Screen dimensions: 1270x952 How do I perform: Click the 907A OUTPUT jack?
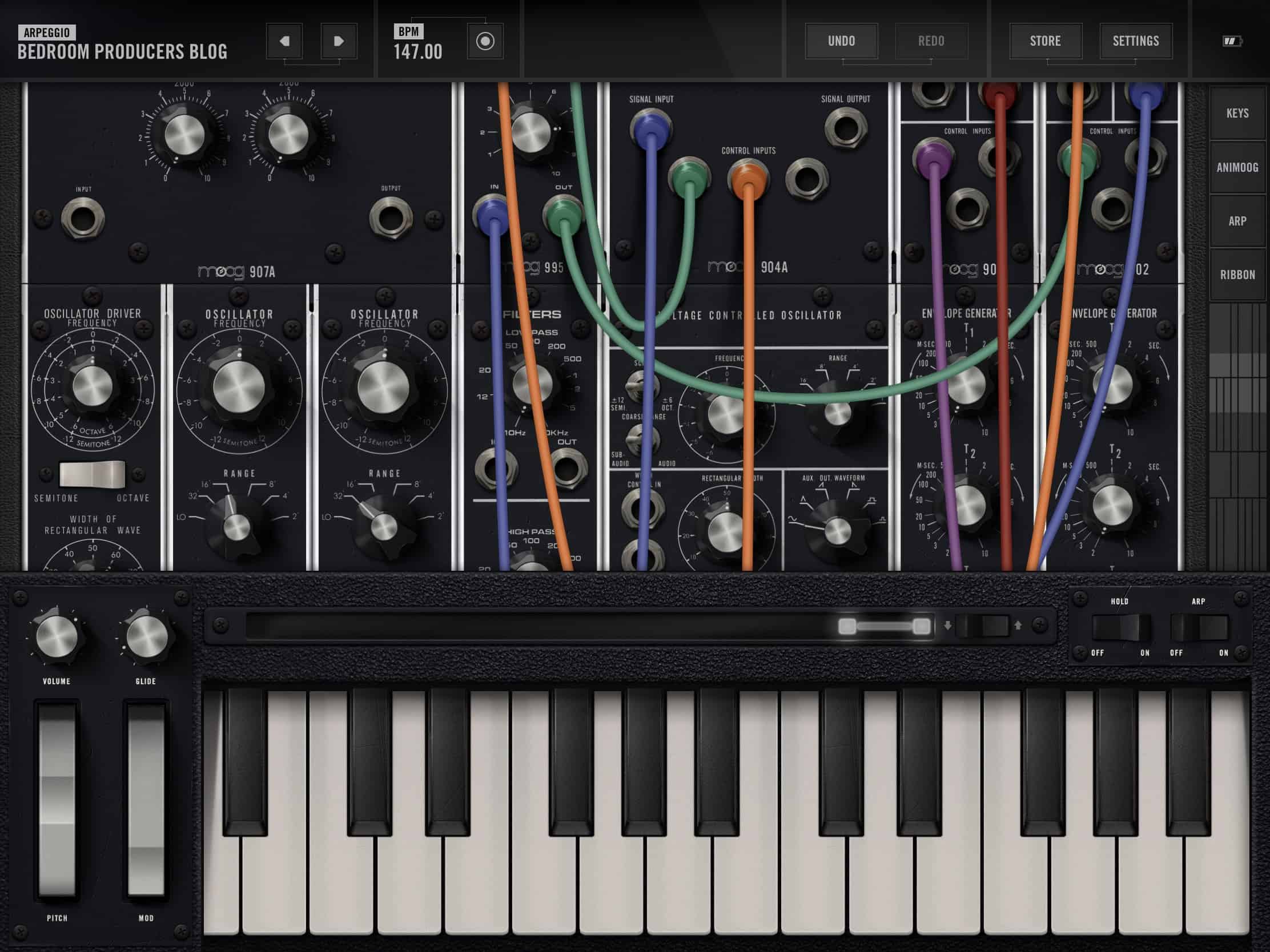pyautogui.click(x=391, y=217)
